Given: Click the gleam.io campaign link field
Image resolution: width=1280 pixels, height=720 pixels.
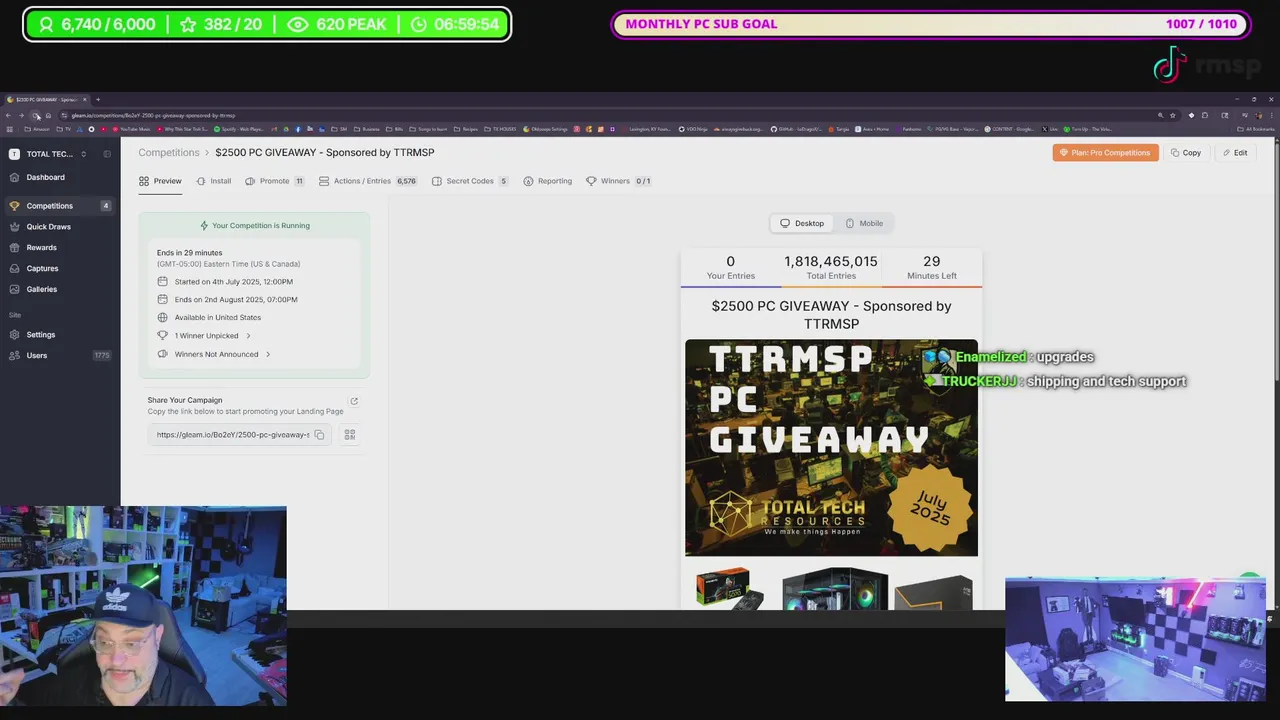Looking at the screenshot, I should [240, 435].
